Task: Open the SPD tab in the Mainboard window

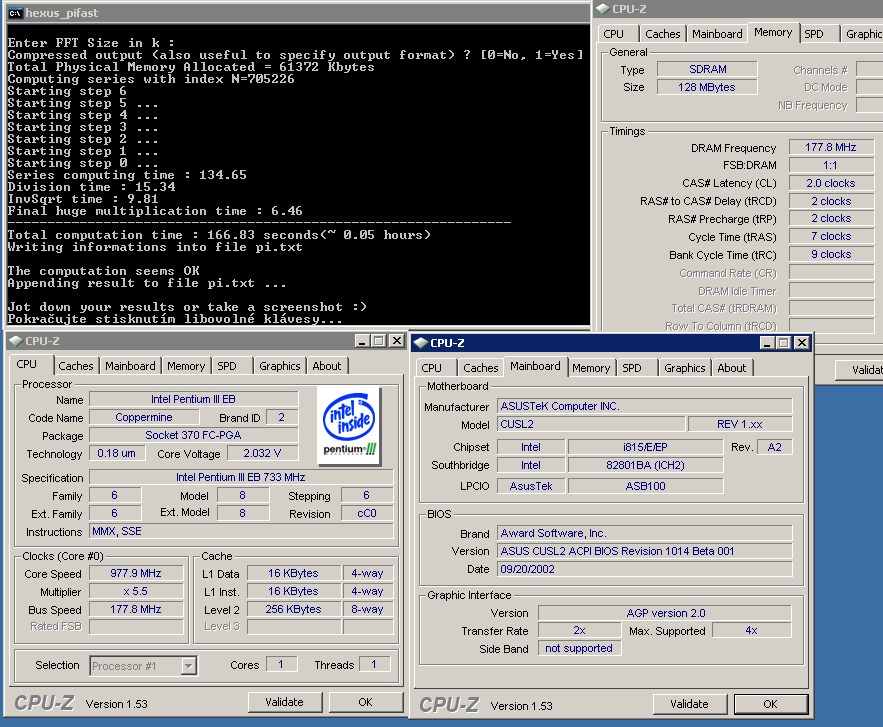Action: pyautogui.click(x=632, y=368)
